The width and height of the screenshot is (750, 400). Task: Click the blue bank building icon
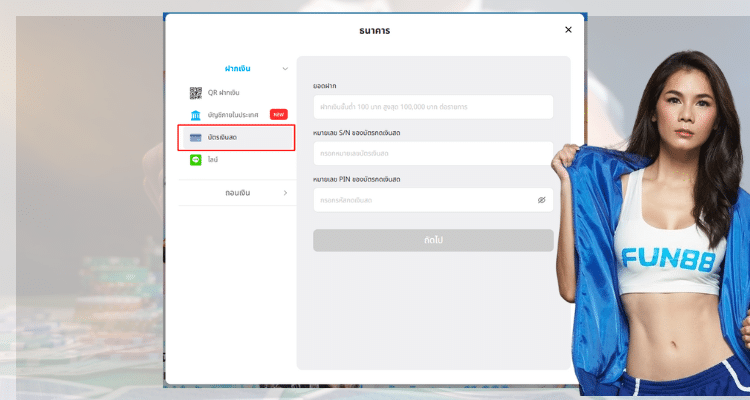(196, 115)
